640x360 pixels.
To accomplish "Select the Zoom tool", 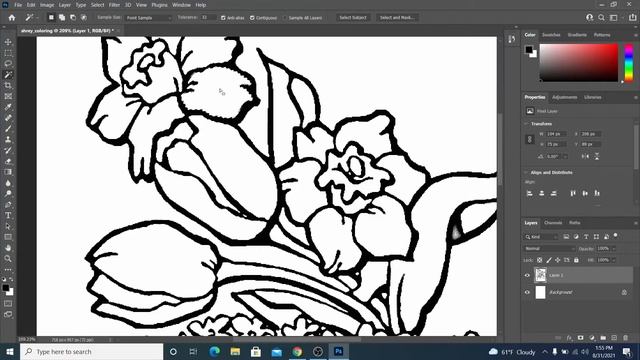I will tap(8, 258).
